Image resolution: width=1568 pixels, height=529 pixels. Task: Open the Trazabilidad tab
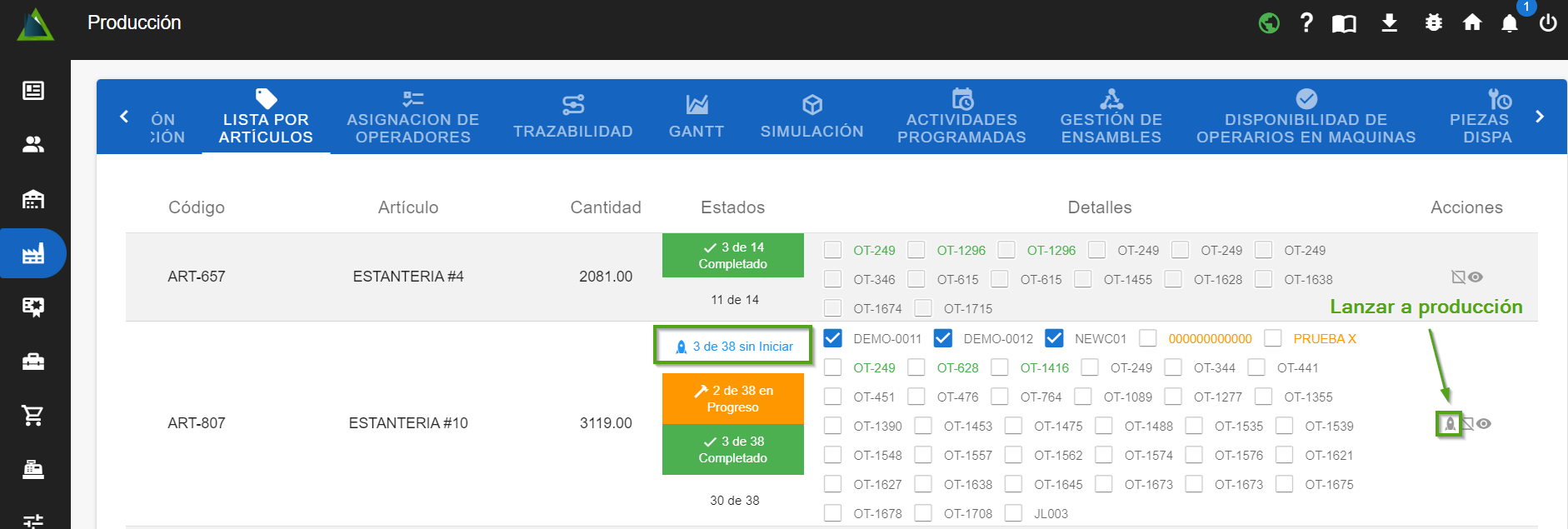click(x=573, y=117)
